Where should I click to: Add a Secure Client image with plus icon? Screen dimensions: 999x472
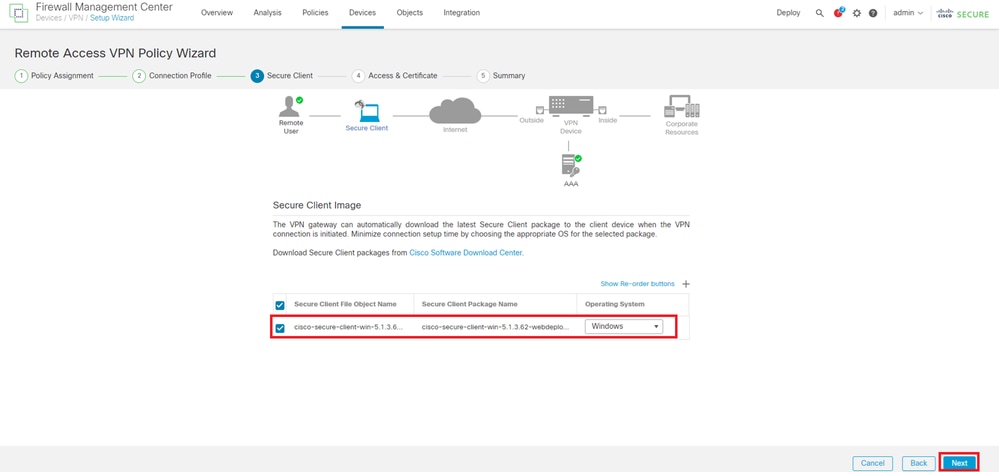(x=686, y=284)
